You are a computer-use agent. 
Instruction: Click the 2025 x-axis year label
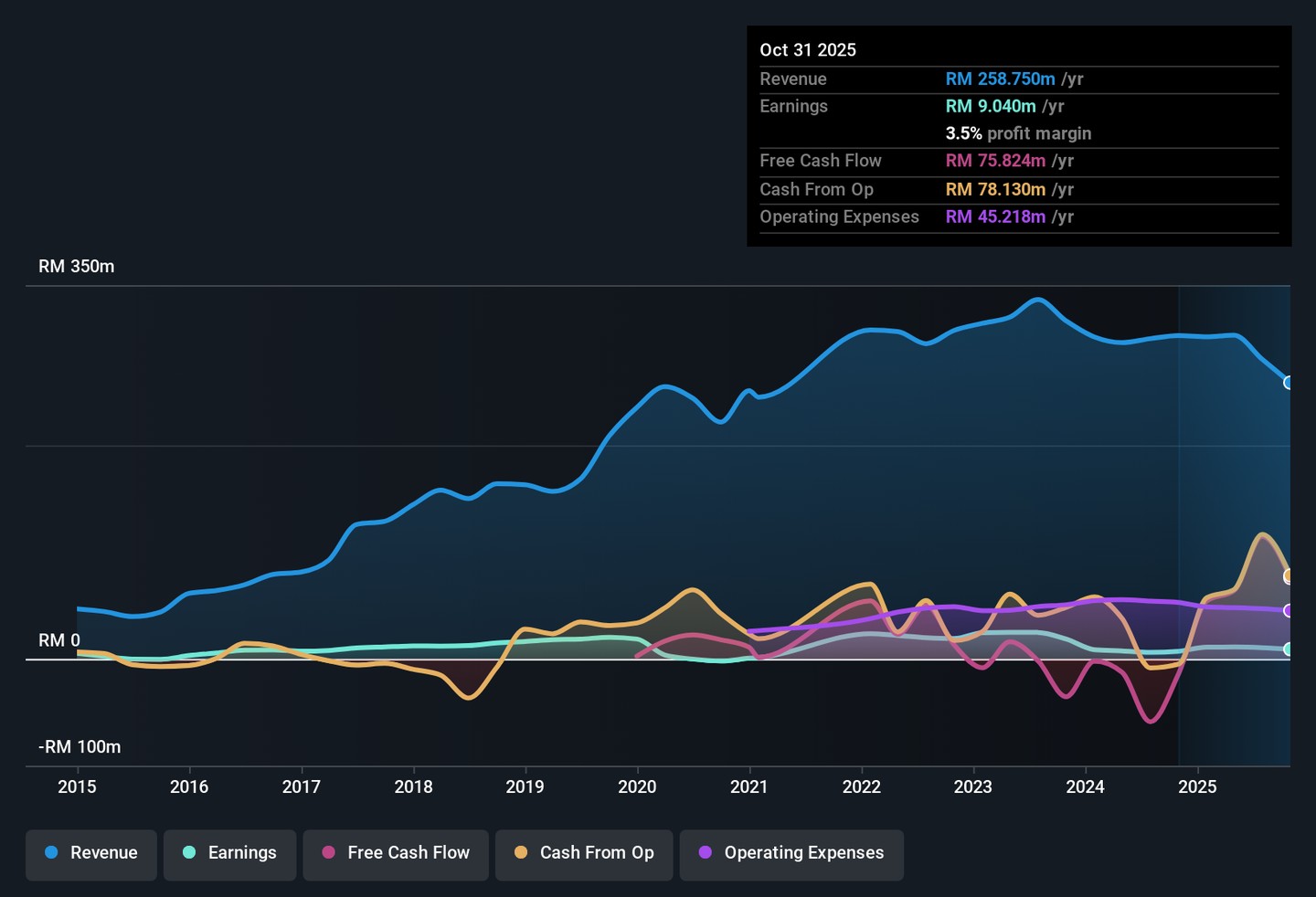[x=1197, y=787]
